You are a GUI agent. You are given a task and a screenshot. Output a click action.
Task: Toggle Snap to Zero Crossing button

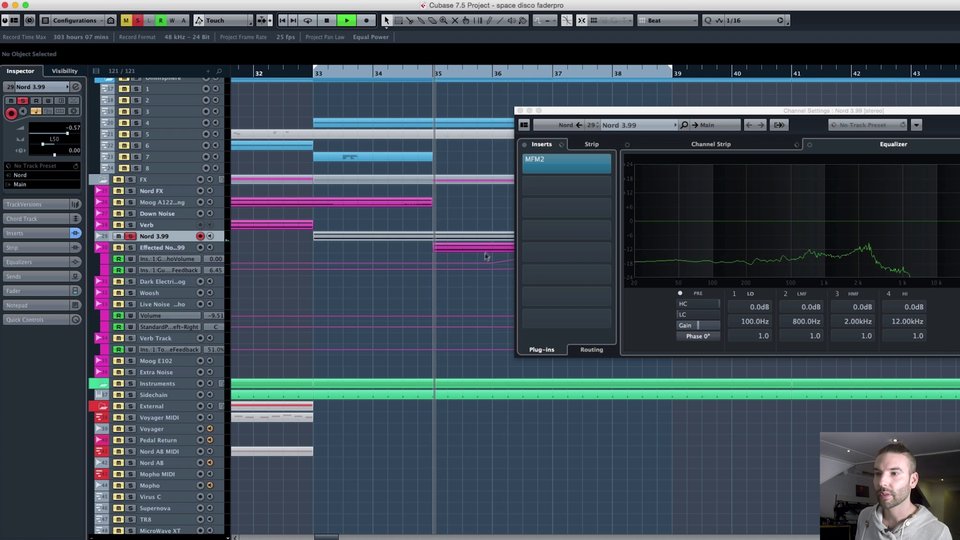point(567,20)
